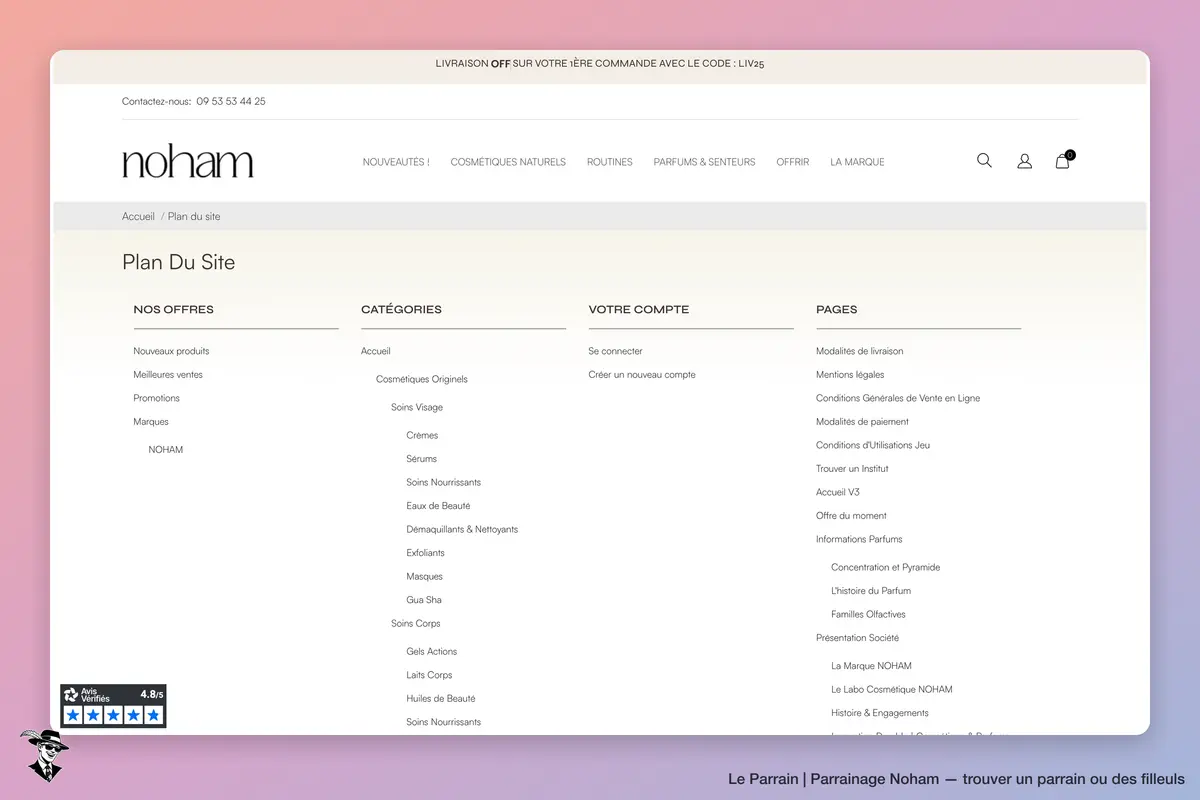Click the Se connecter link

coord(616,351)
